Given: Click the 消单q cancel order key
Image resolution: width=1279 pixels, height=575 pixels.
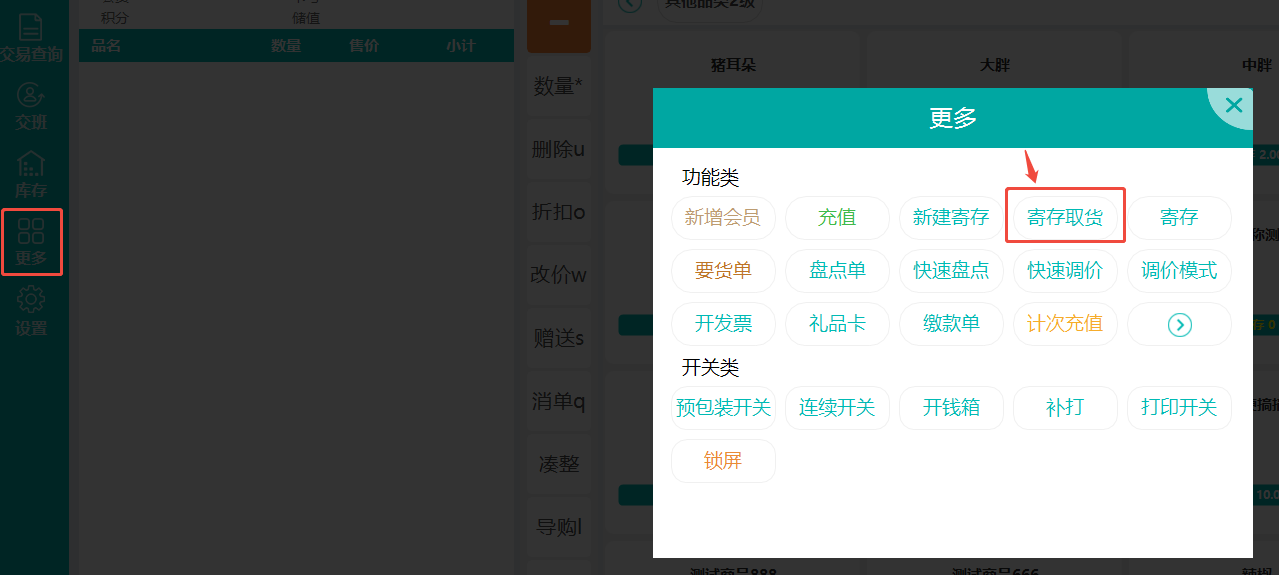Looking at the screenshot, I should [559, 402].
